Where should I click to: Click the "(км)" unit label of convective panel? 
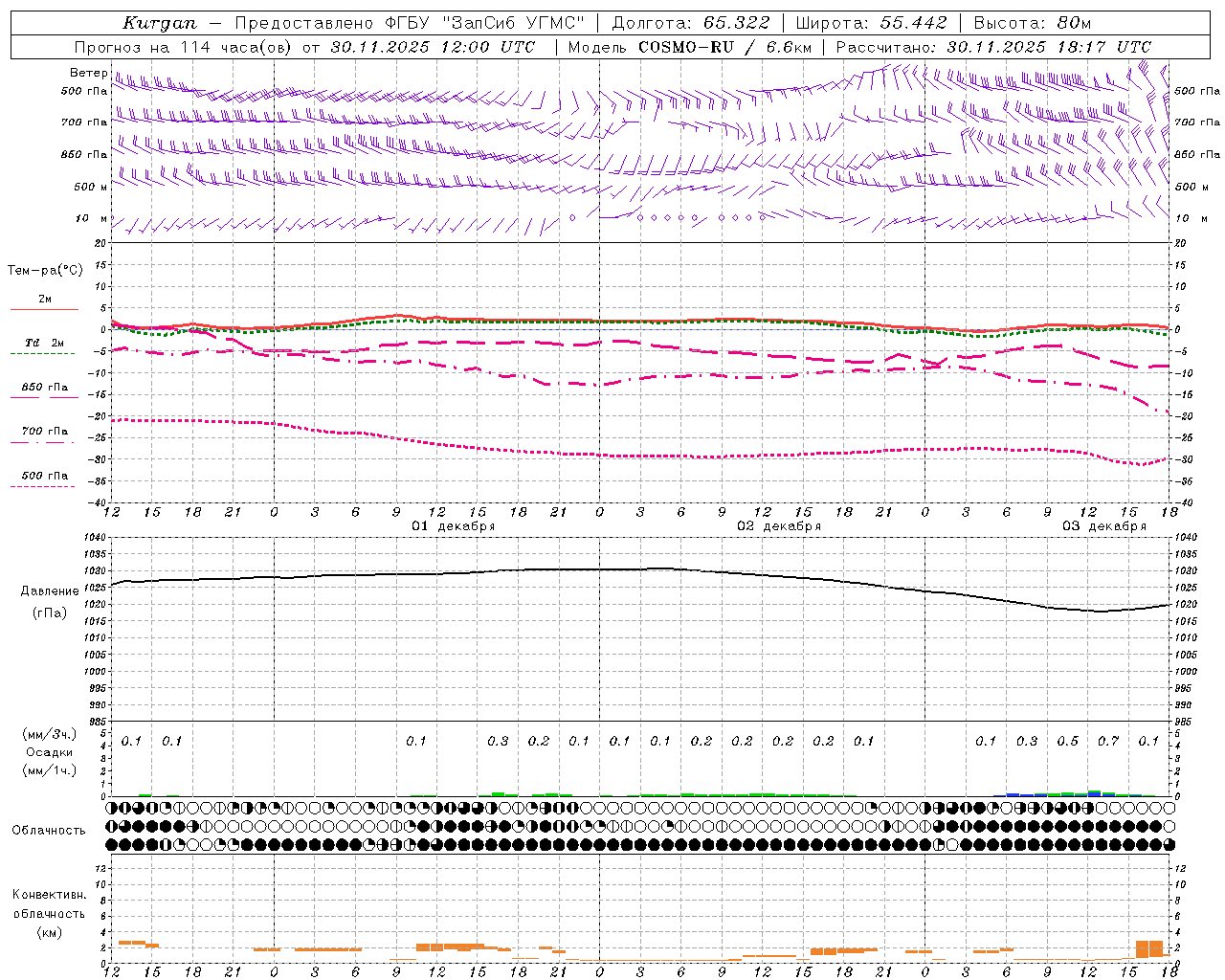(x=49, y=932)
